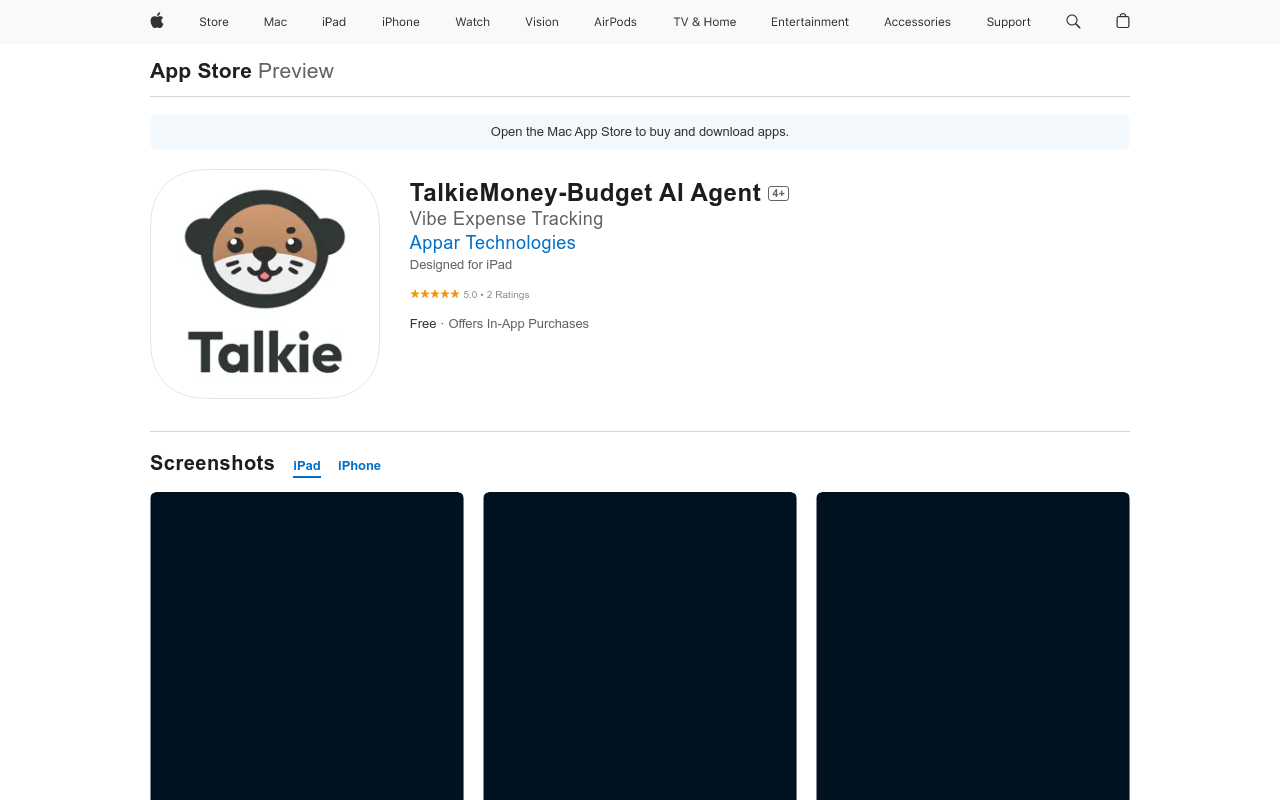Open the Appar Technologies developer link
1280x800 pixels.
pyautogui.click(x=493, y=243)
